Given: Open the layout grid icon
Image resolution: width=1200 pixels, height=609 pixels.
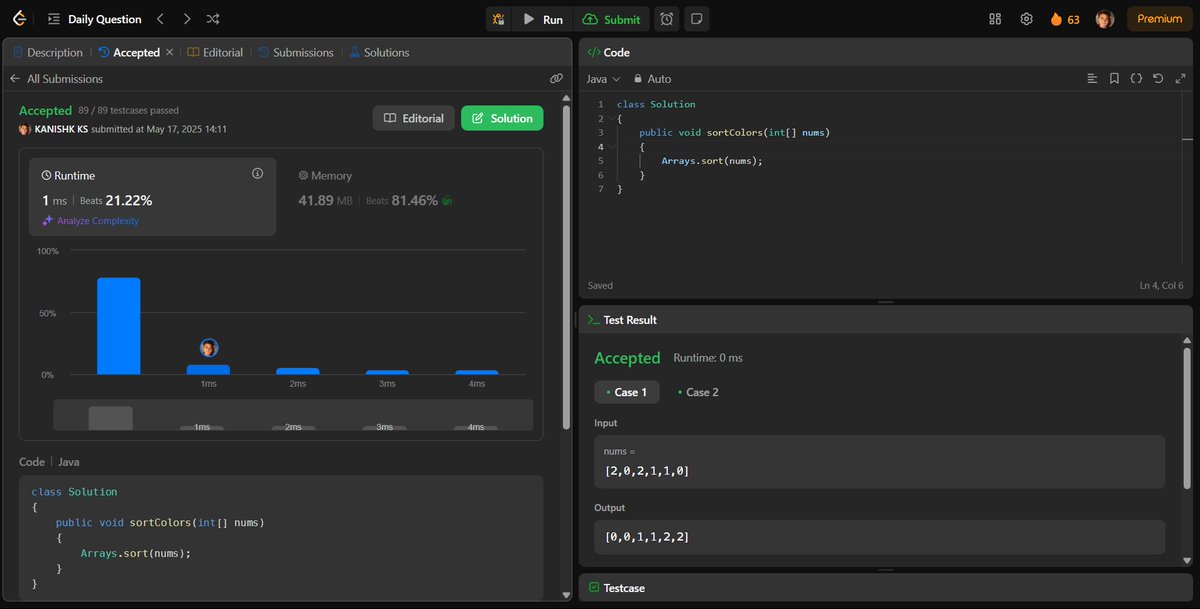Looking at the screenshot, I should point(995,19).
